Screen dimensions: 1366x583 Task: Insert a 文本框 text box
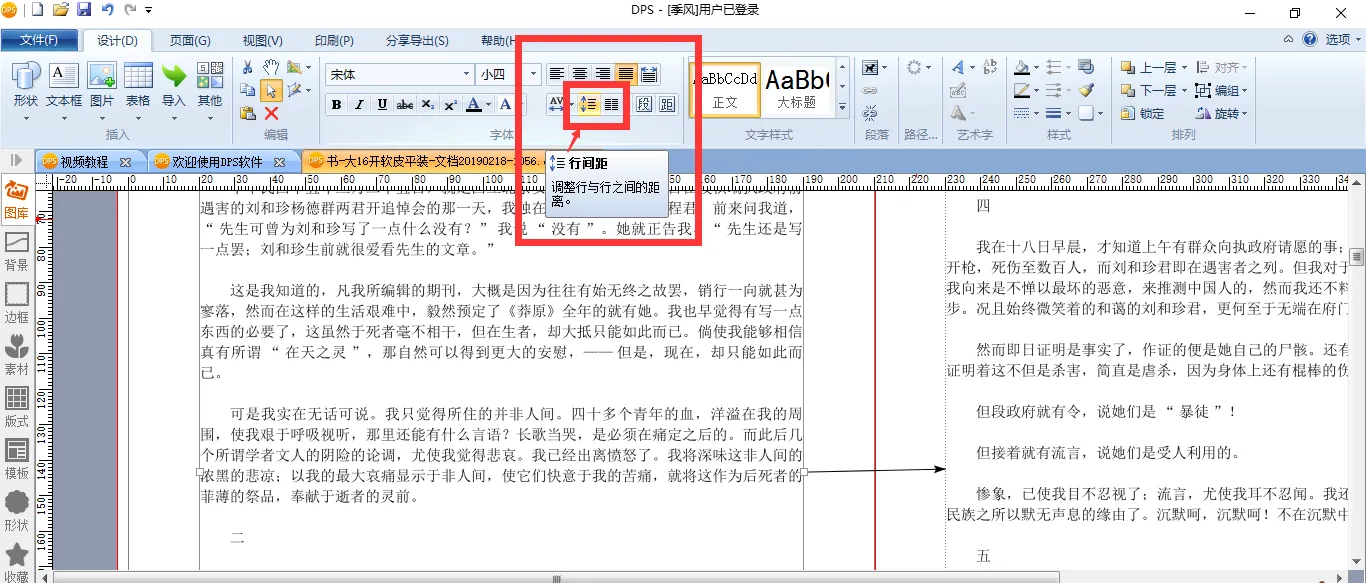(64, 85)
